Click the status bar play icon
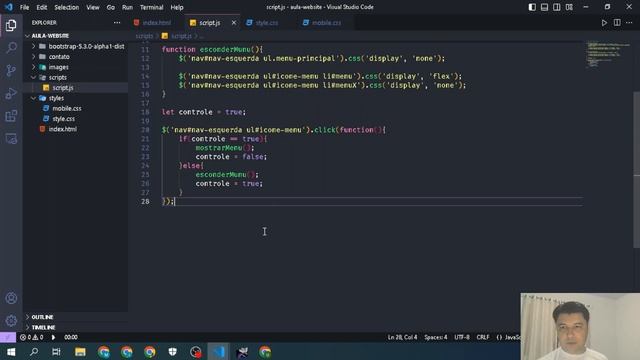 click(x=53, y=337)
